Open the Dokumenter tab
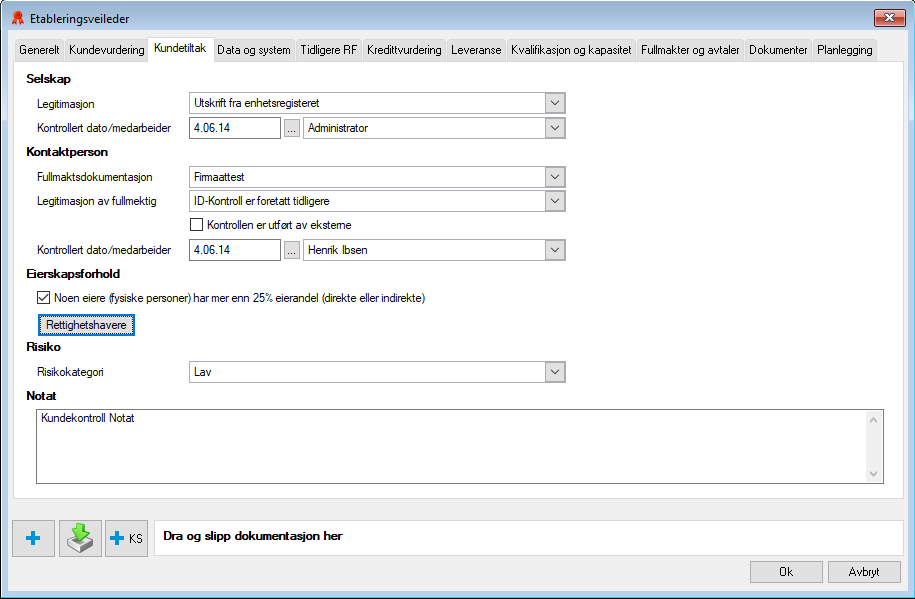 pos(778,50)
